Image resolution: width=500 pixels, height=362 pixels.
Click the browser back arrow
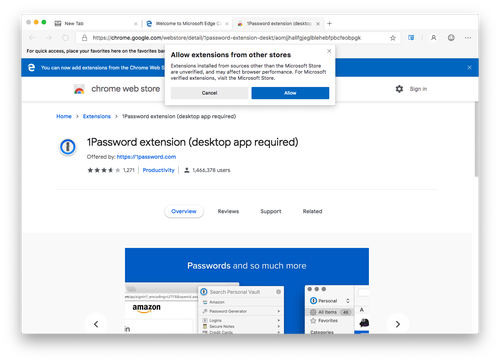(x=32, y=38)
